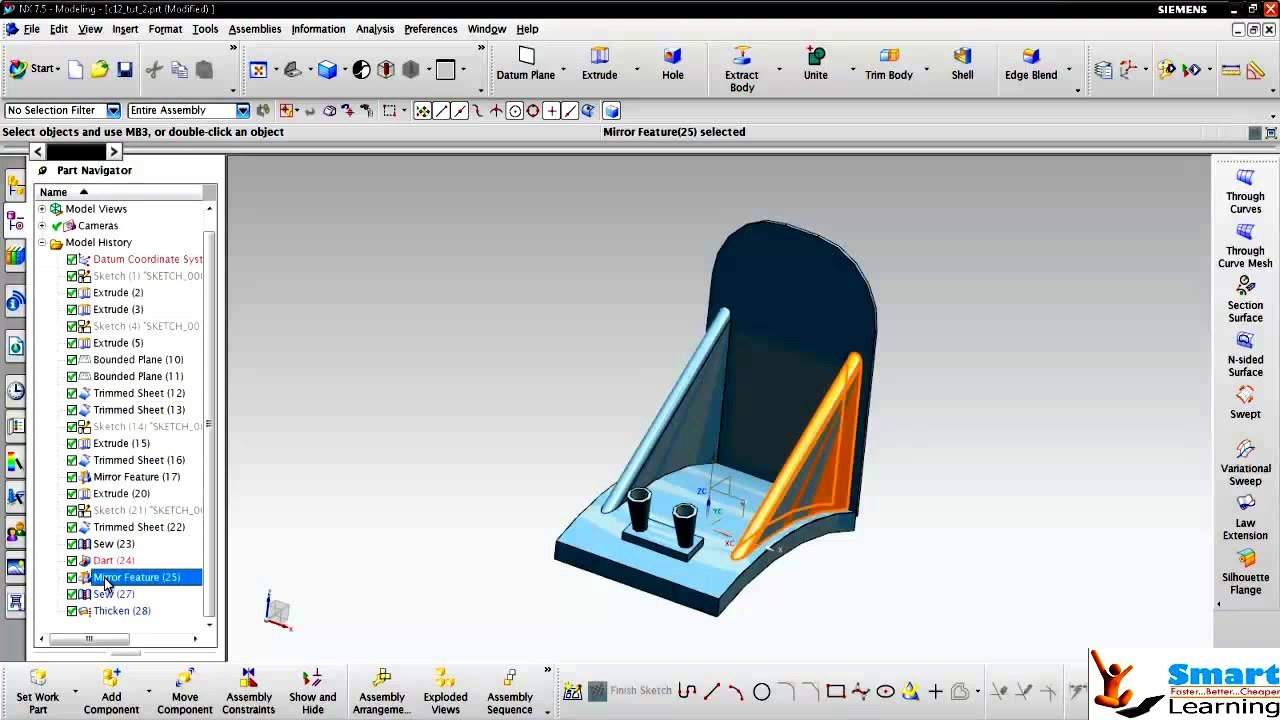Uncheck the Bounded Plane (10) checkbox

point(72,360)
